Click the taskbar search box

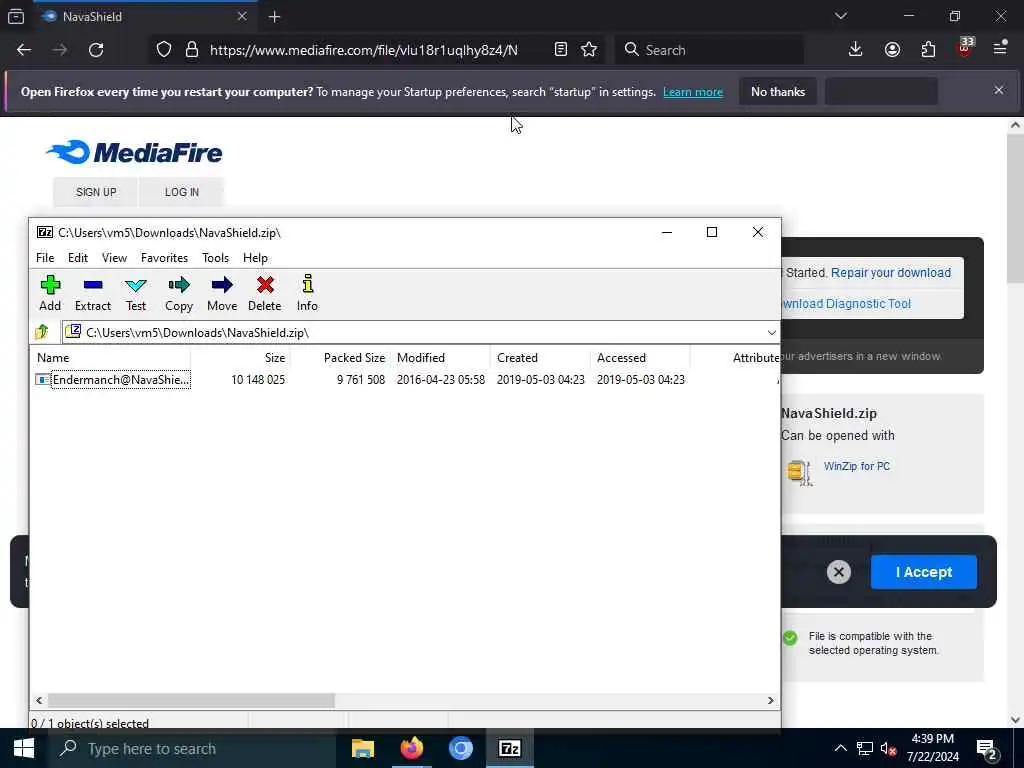pyautogui.click(x=191, y=748)
